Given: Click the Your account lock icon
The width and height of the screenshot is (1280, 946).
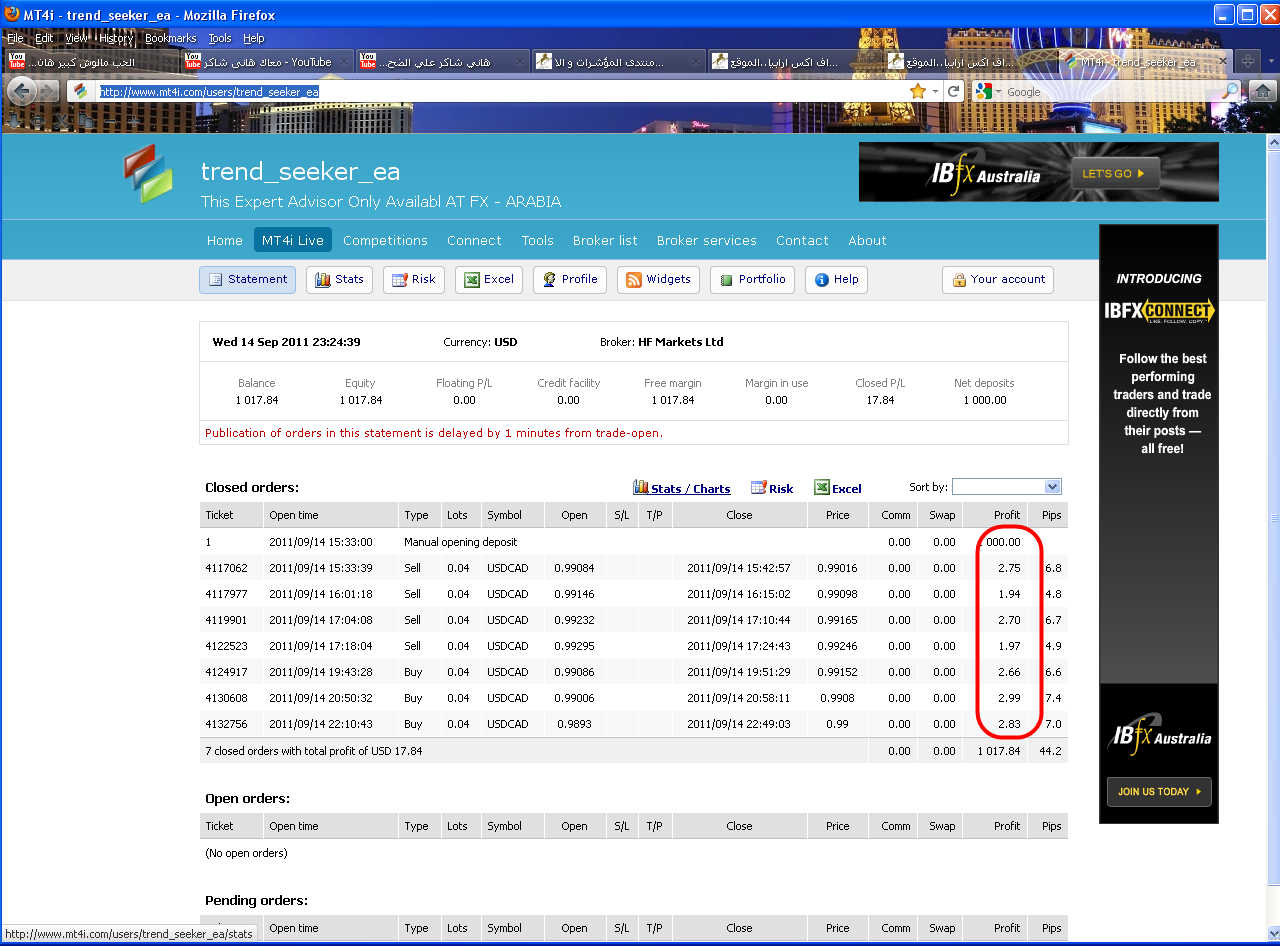Looking at the screenshot, I should (959, 279).
